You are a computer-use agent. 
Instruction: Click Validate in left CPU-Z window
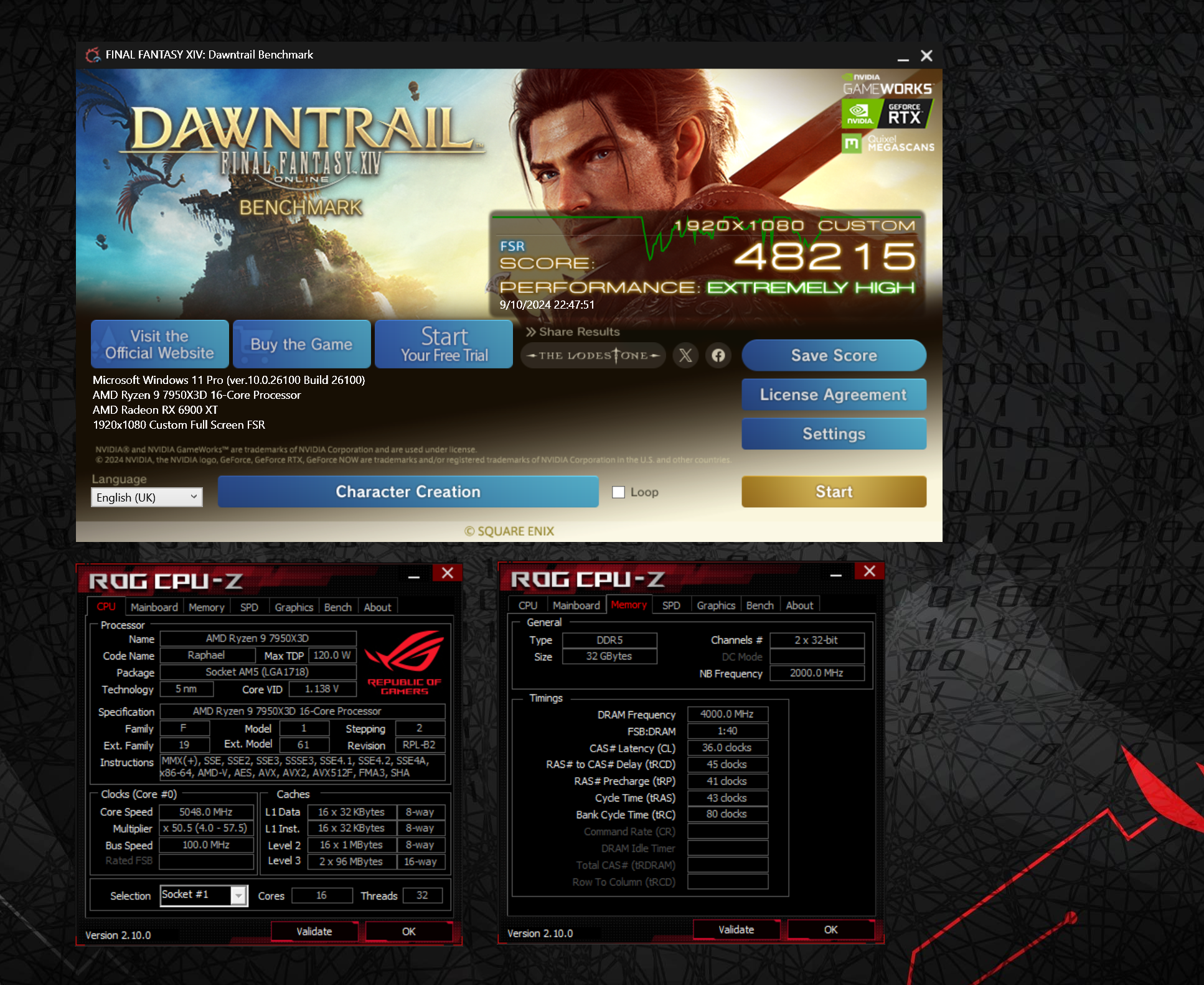314,931
